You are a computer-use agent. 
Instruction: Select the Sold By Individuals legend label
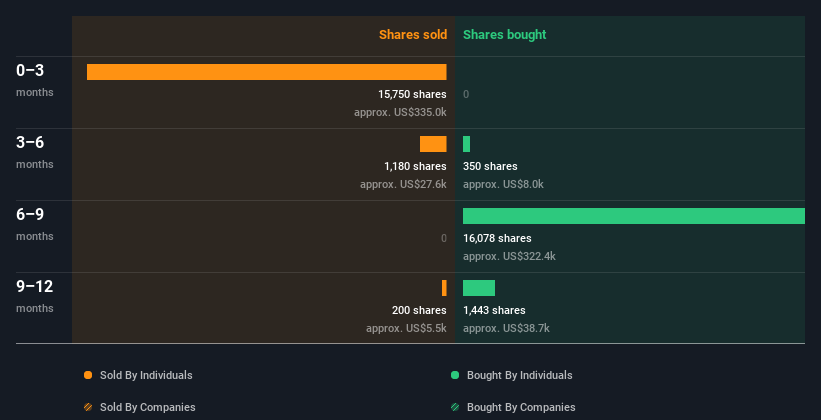[146, 375]
